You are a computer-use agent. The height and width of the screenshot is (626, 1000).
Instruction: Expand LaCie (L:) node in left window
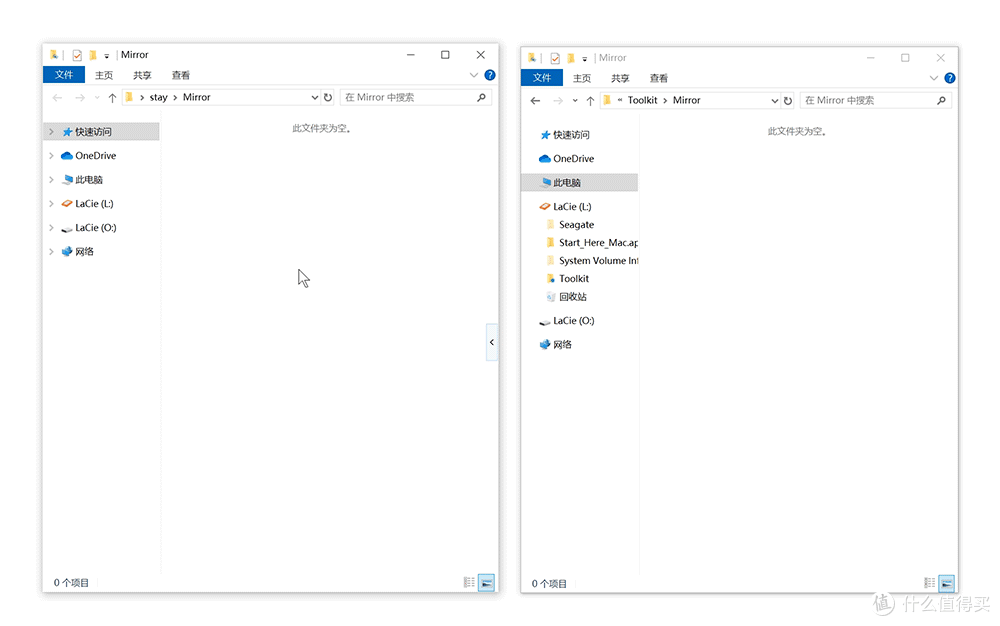click(51, 204)
